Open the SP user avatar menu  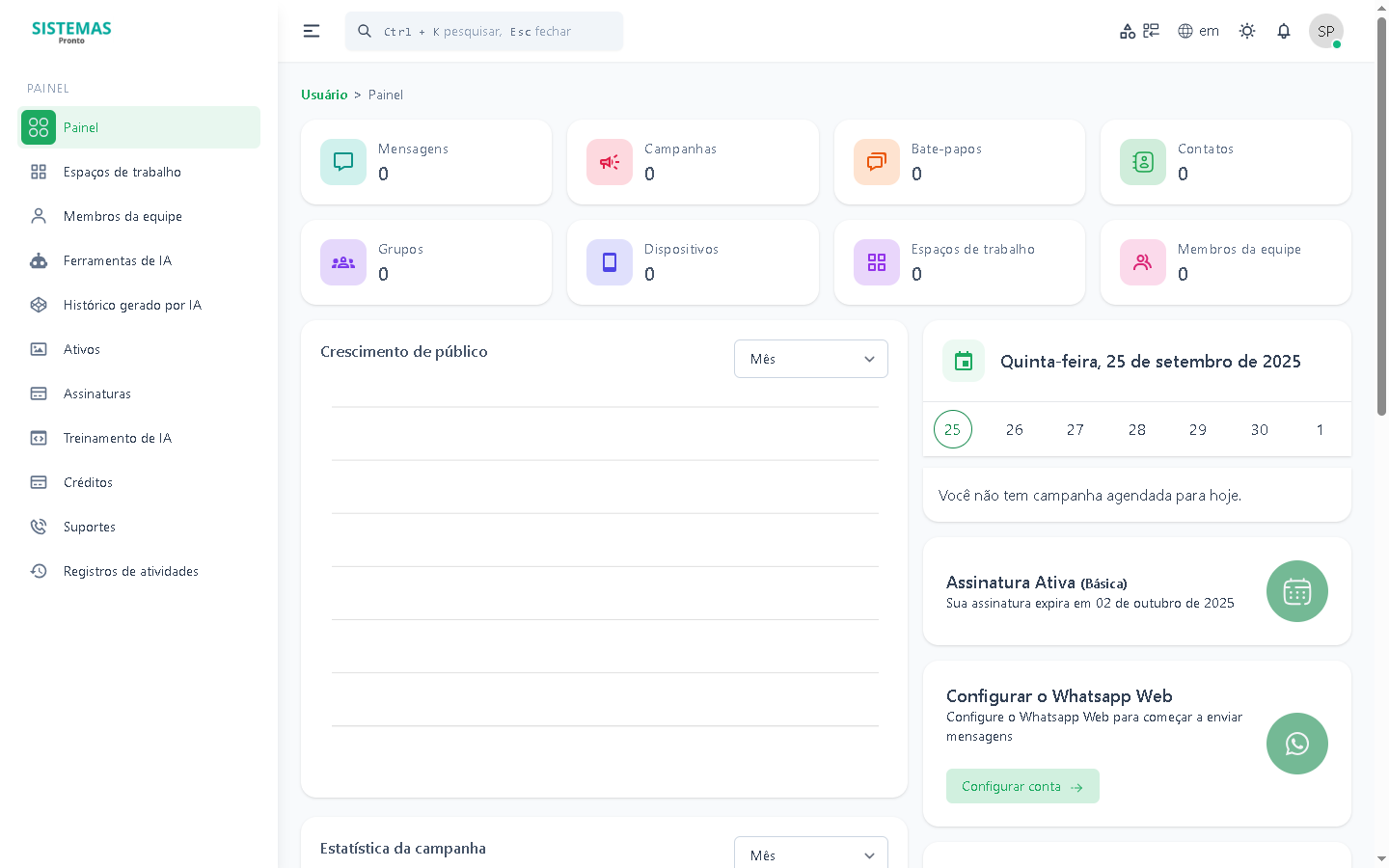pyautogui.click(x=1326, y=31)
